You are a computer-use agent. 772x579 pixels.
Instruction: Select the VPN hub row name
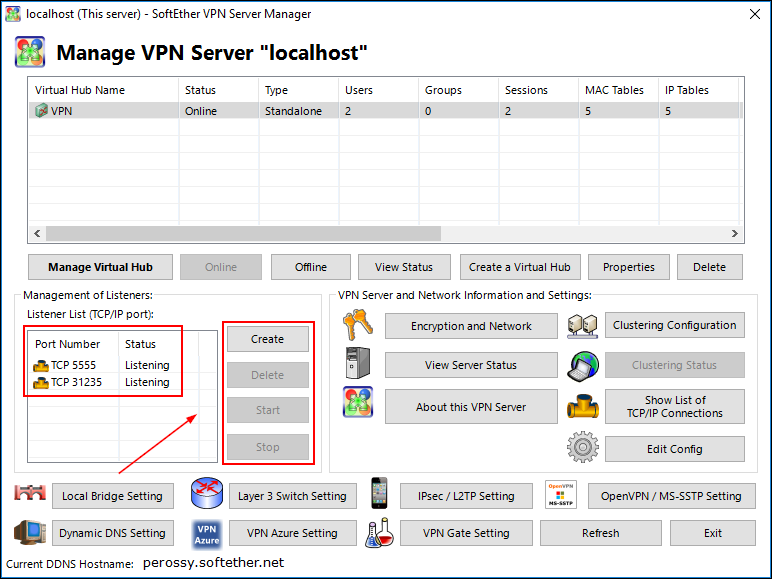pos(61,111)
